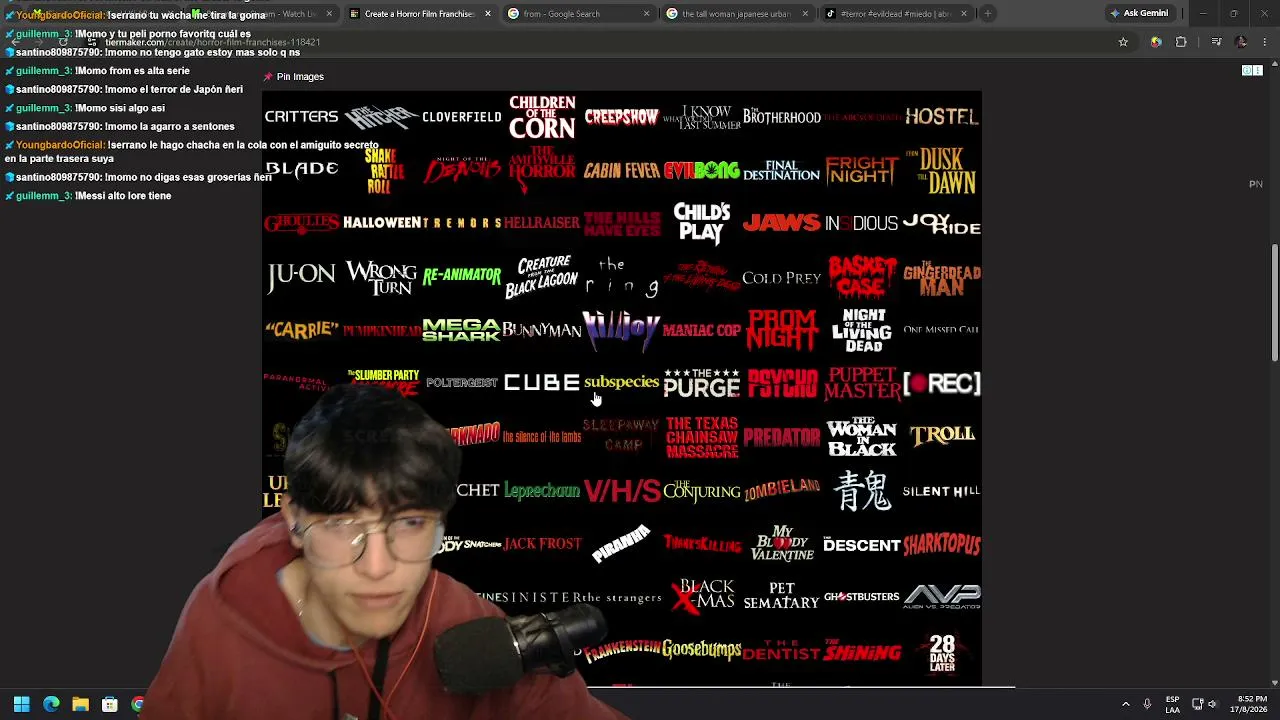The height and width of the screenshot is (720, 1280).
Task: Select the Brotherhood logo
Action: tap(782, 117)
